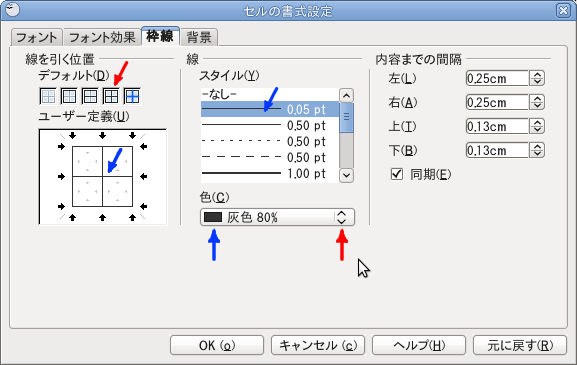Screen dimensions: 577x365
Task: Select the no-borders default preset icon
Action: point(48,96)
